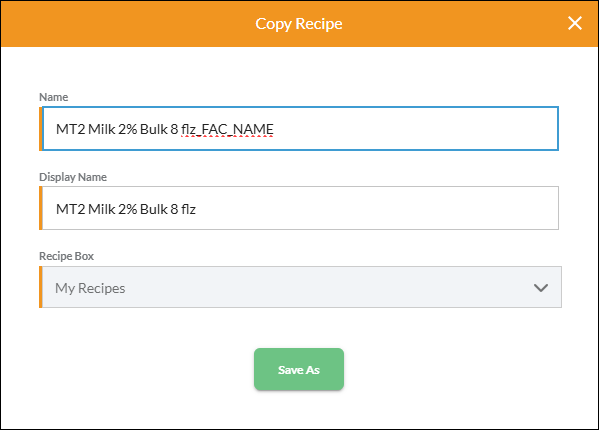The image size is (599, 430).
Task: Focus the Name input field
Action: point(300,129)
